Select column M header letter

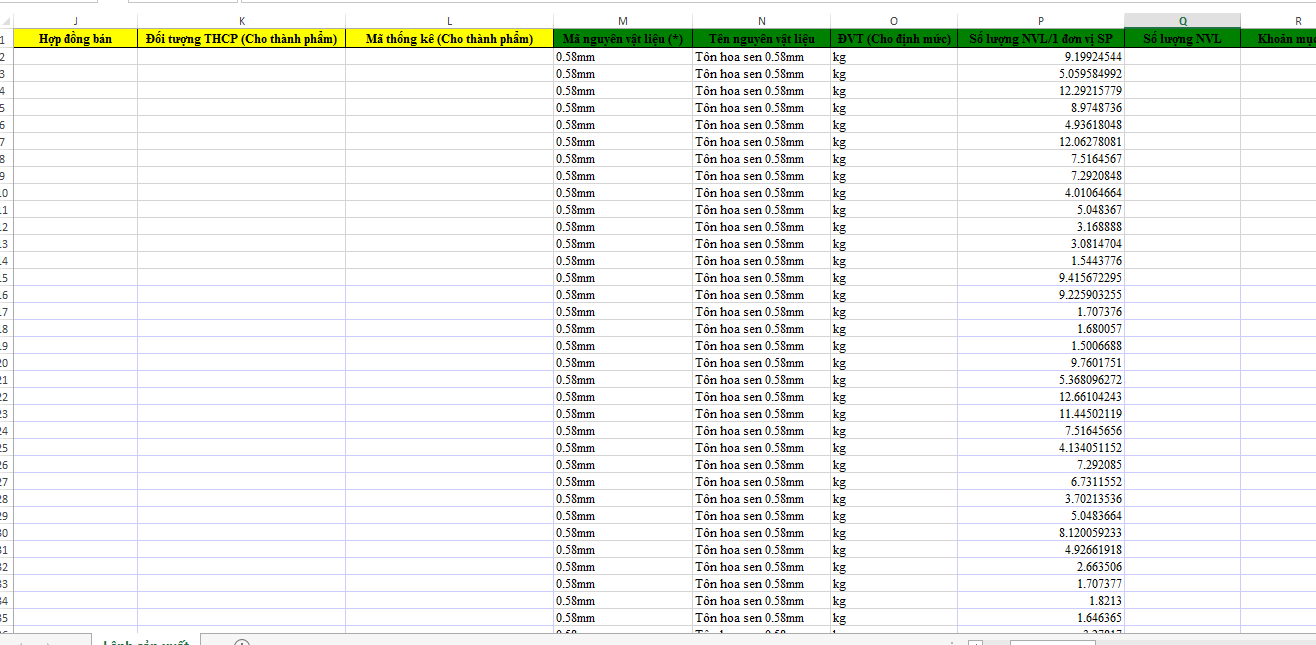click(x=623, y=21)
